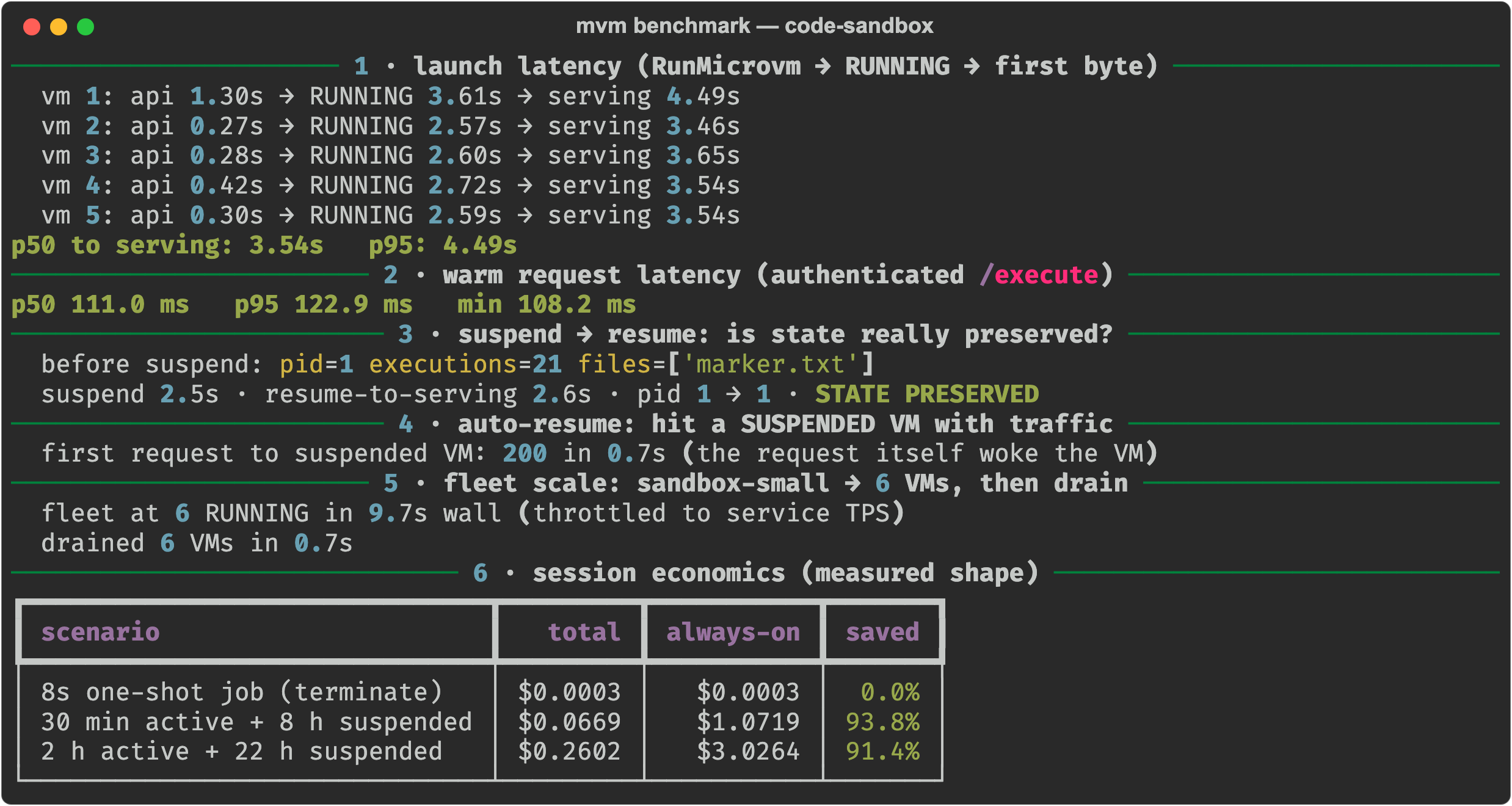The width and height of the screenshot is (1512, 806).
Task: Click the '30 min active + 8 h suspended' row
Action: click(x=480, y=722)
